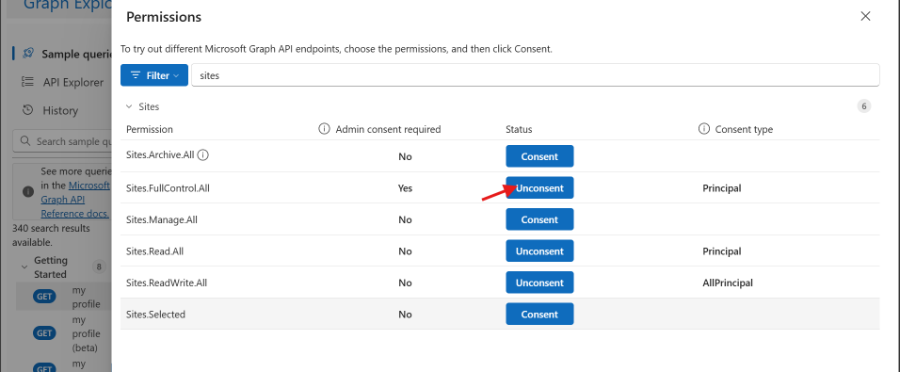The image size is (900, 372).
Task: Click magnifier icon in sample queries search
Action: (25, 141)
